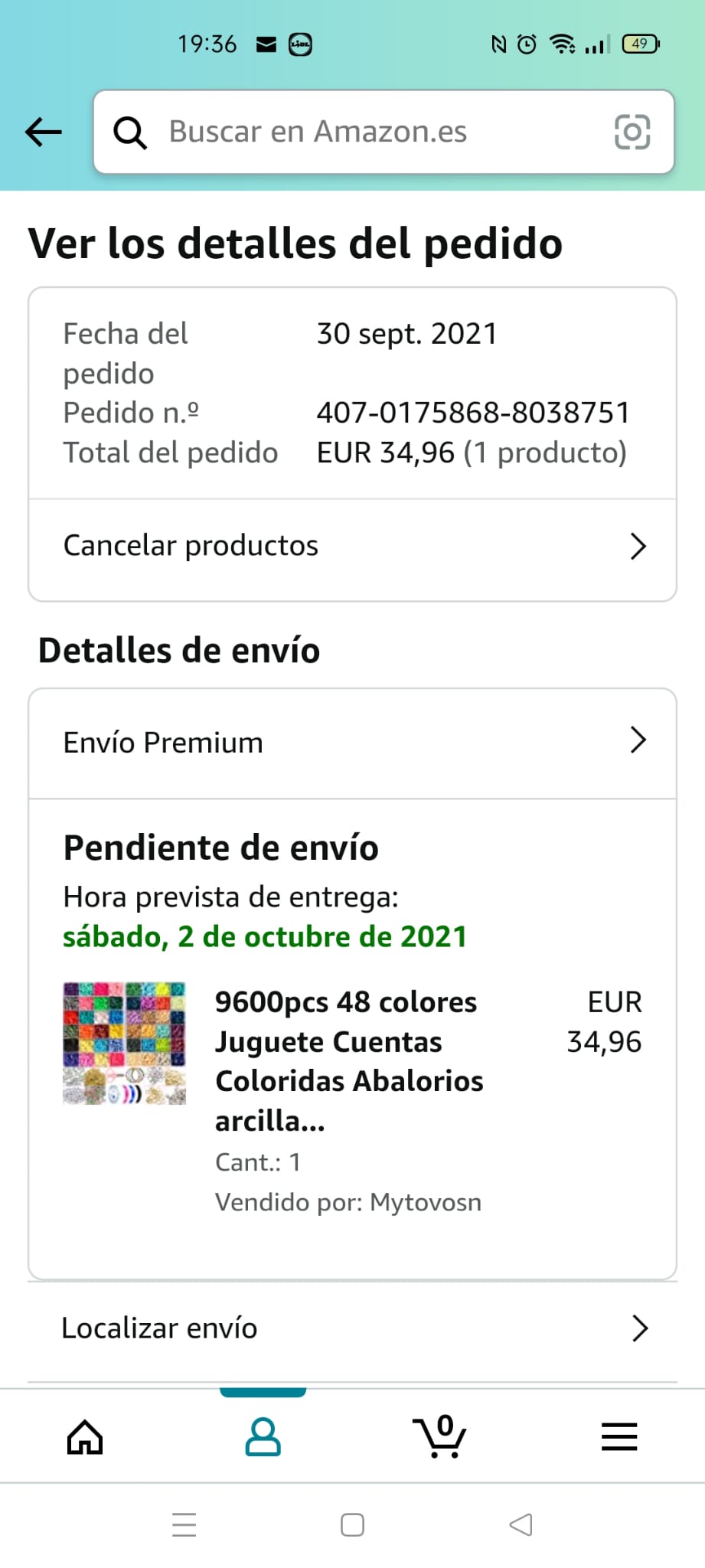Open the beads product thumbnail
This screenshot has width=705, height=1568.
tap(124, 1043)
